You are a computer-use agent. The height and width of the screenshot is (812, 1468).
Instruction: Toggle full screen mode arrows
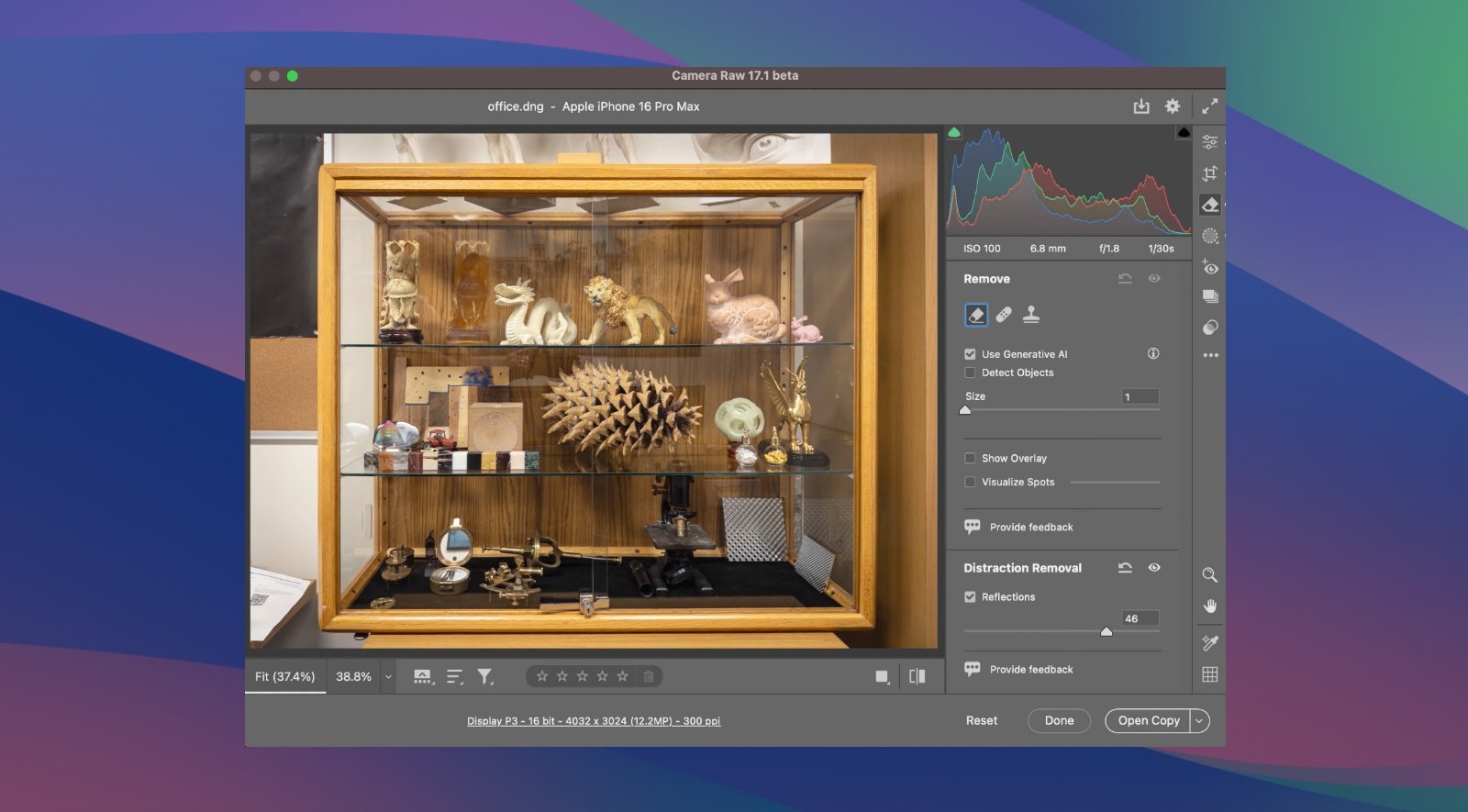pyautogui.click(x=1210, y=106)
